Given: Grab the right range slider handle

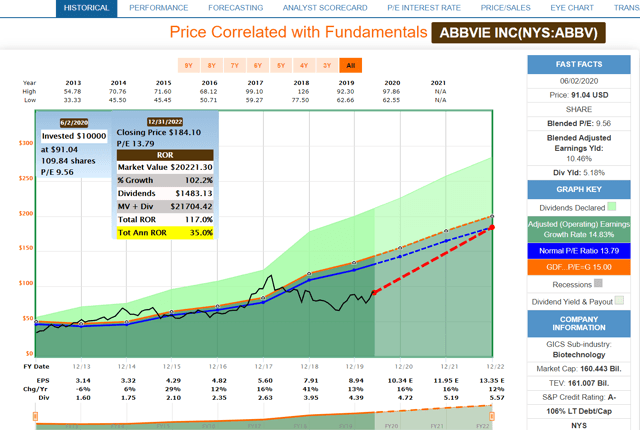Looking at the screenshot, I should coord(492,416).
